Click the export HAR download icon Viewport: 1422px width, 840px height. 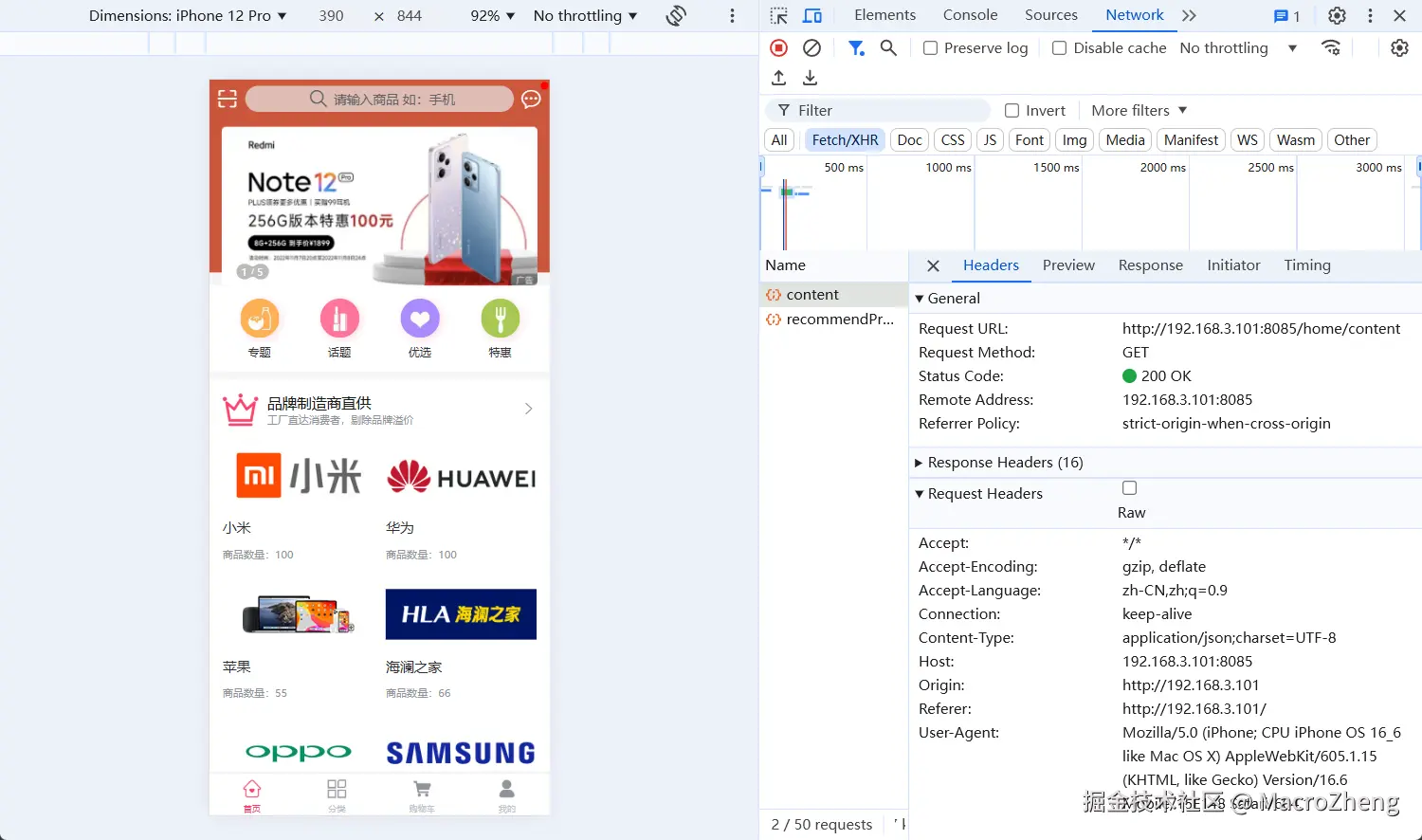tap(810, 78)
